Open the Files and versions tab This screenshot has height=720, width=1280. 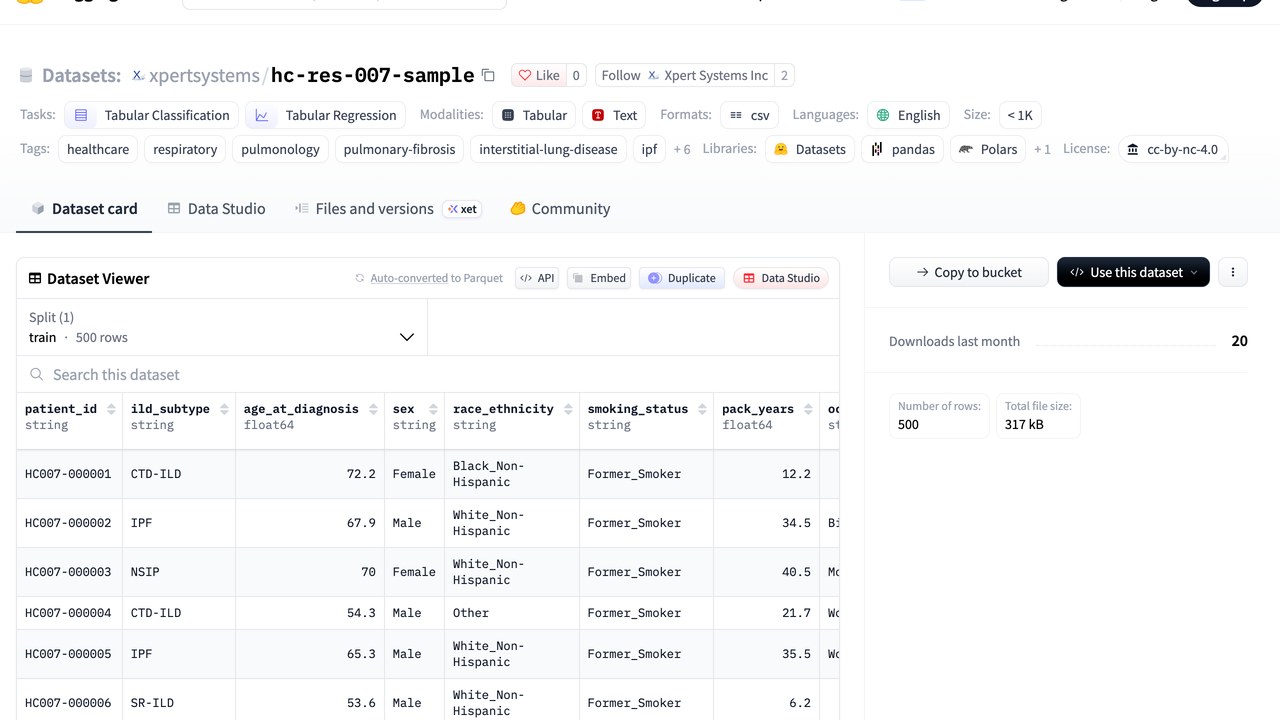pyautogui.click(x=388, y=208)
